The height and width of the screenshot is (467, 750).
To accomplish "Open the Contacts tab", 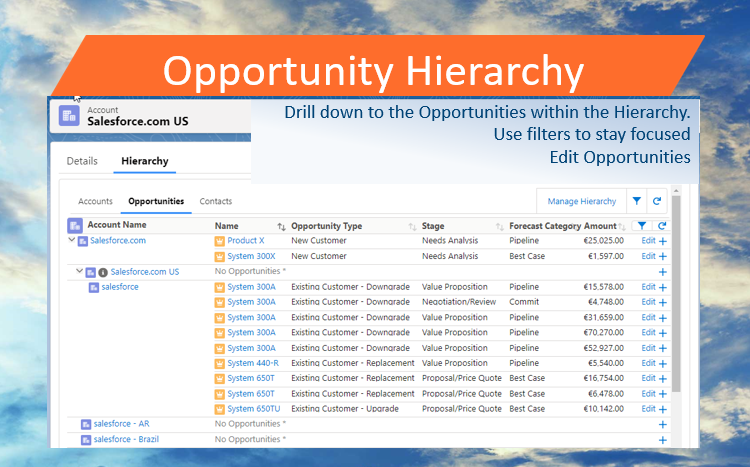I will (216, 201).
